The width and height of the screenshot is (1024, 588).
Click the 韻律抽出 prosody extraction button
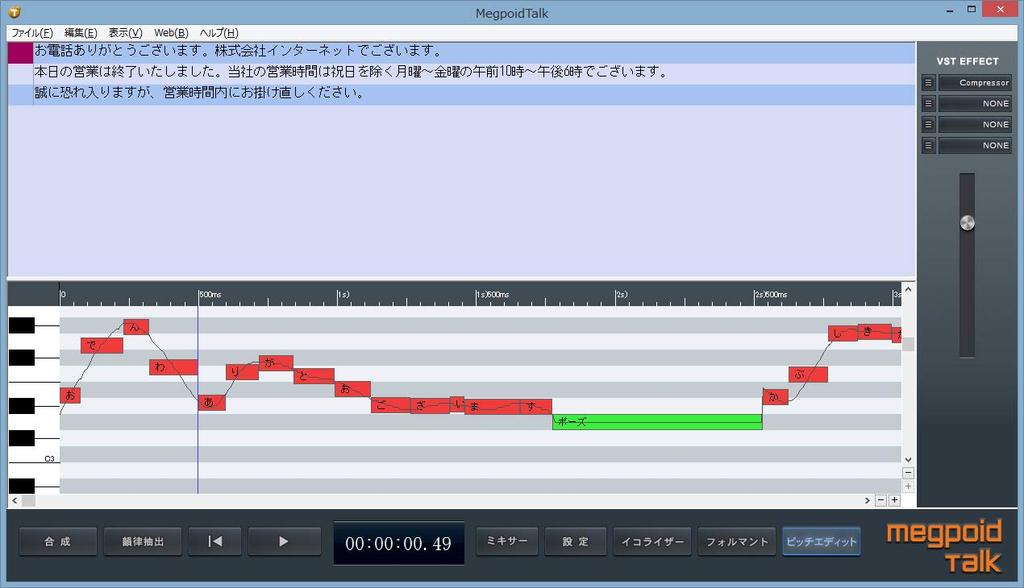142,541
